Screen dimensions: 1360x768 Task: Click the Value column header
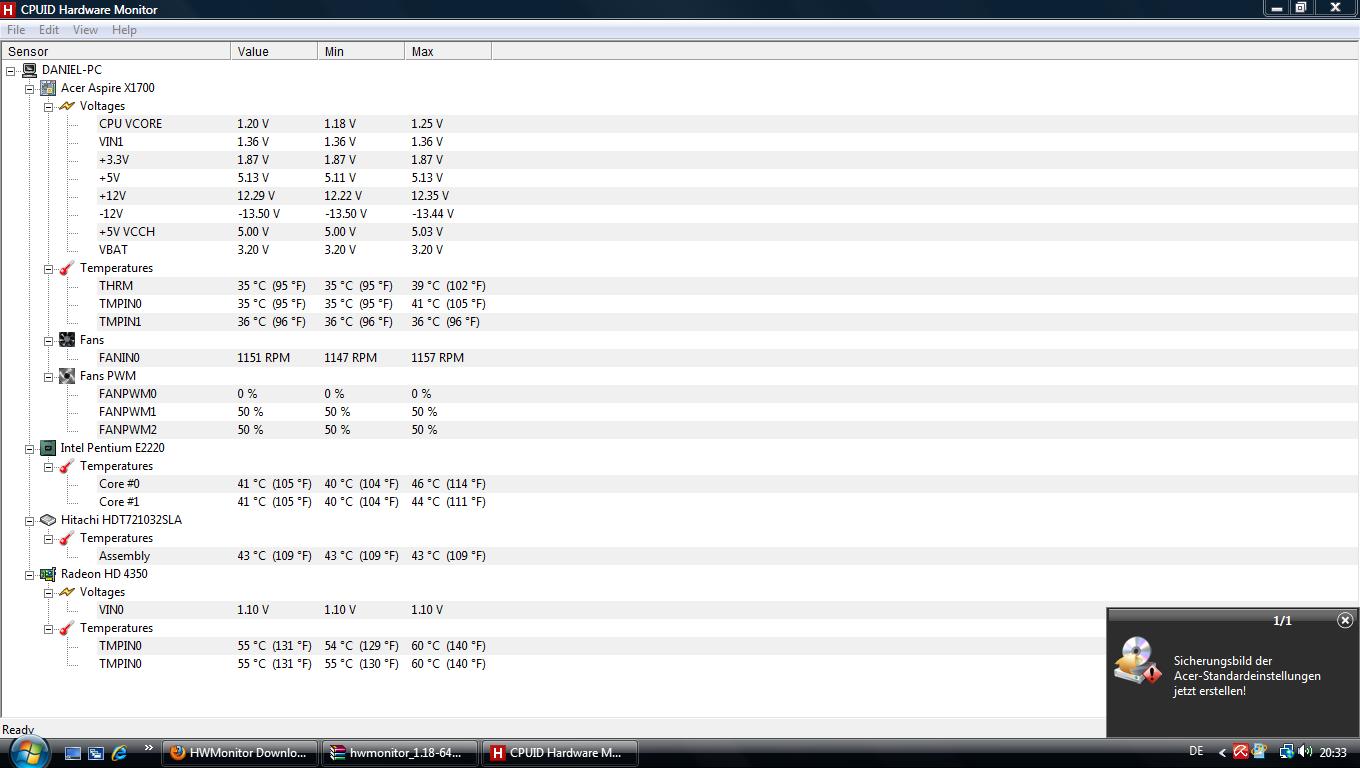pos(274,51)
